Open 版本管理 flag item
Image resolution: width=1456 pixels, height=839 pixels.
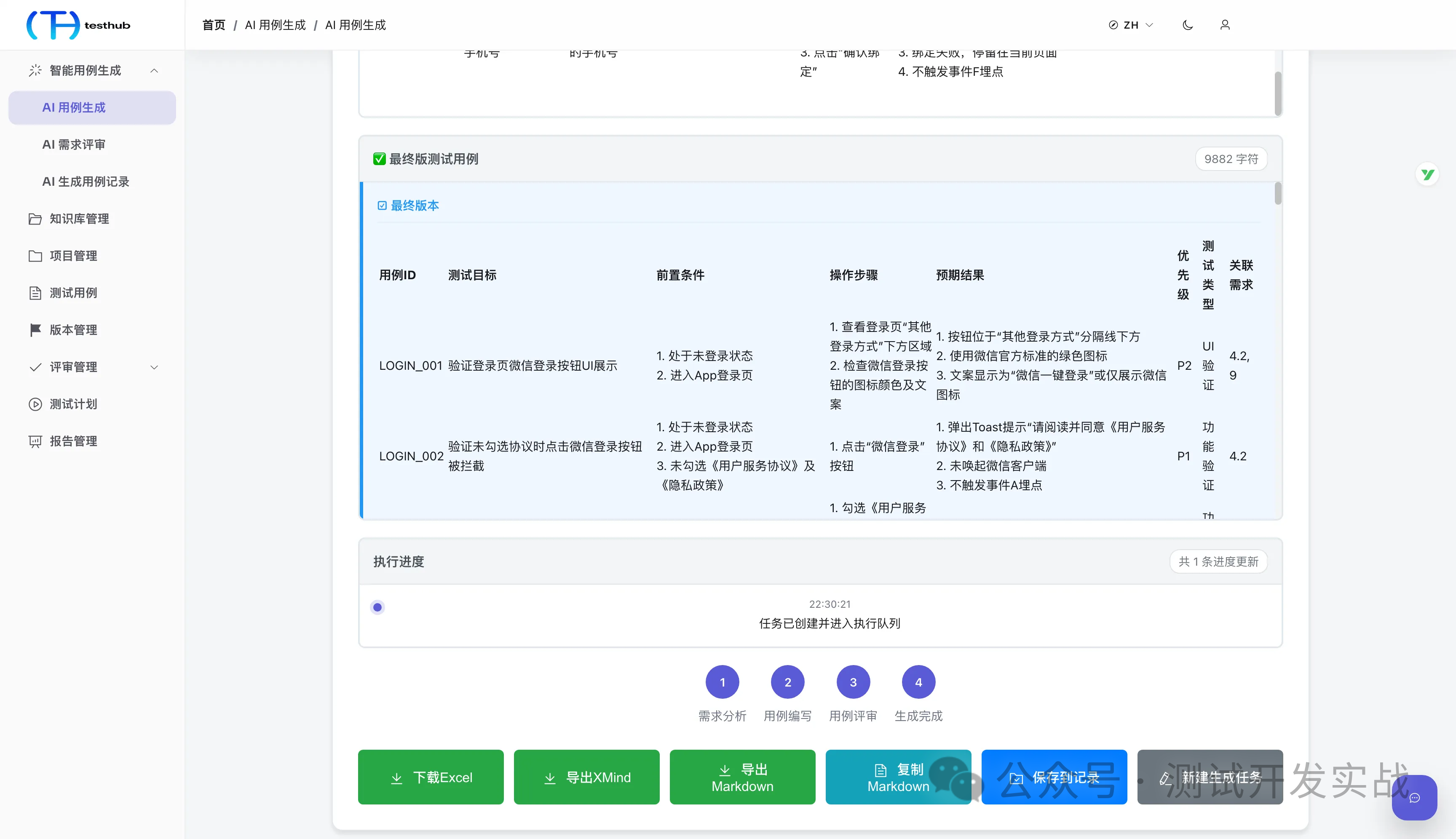click(92, 330)
